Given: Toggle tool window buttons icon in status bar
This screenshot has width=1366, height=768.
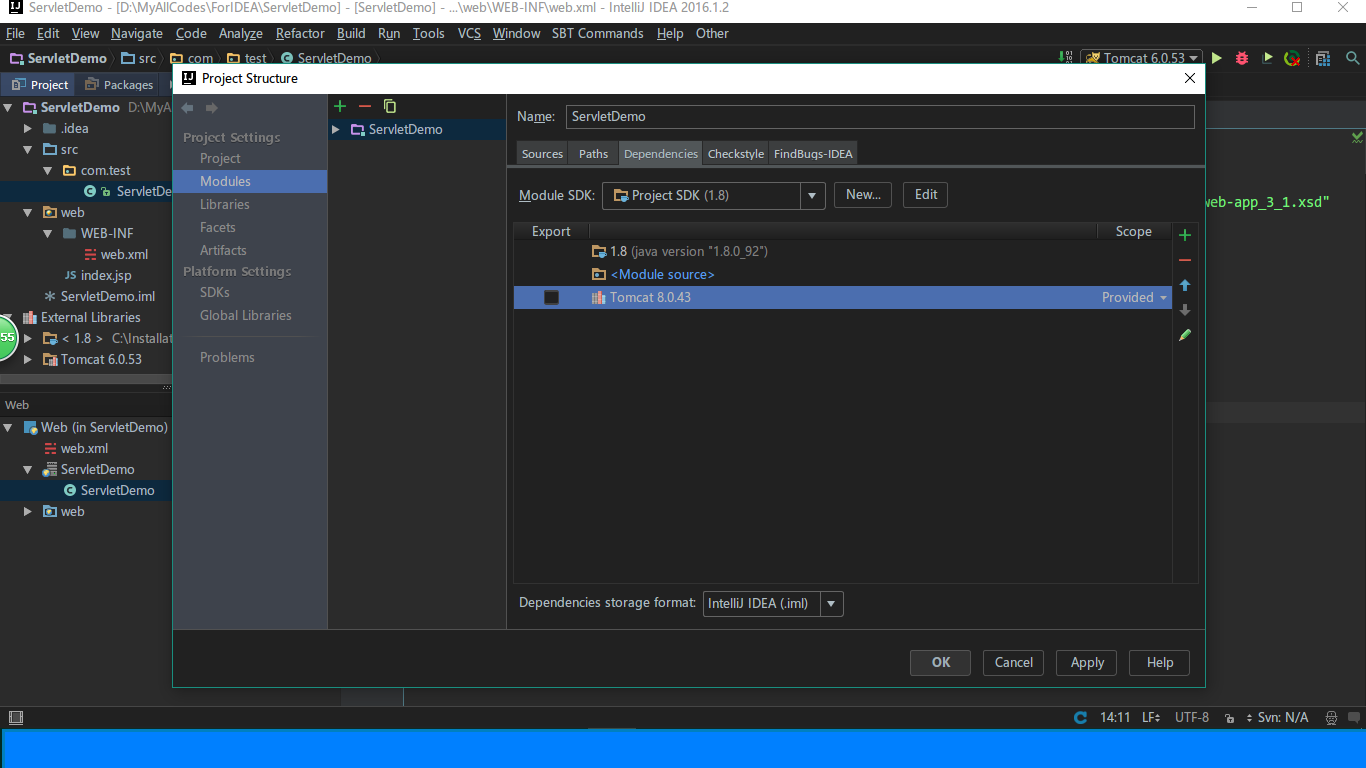Looking at the screenshot, I should [x=15, y=717].
